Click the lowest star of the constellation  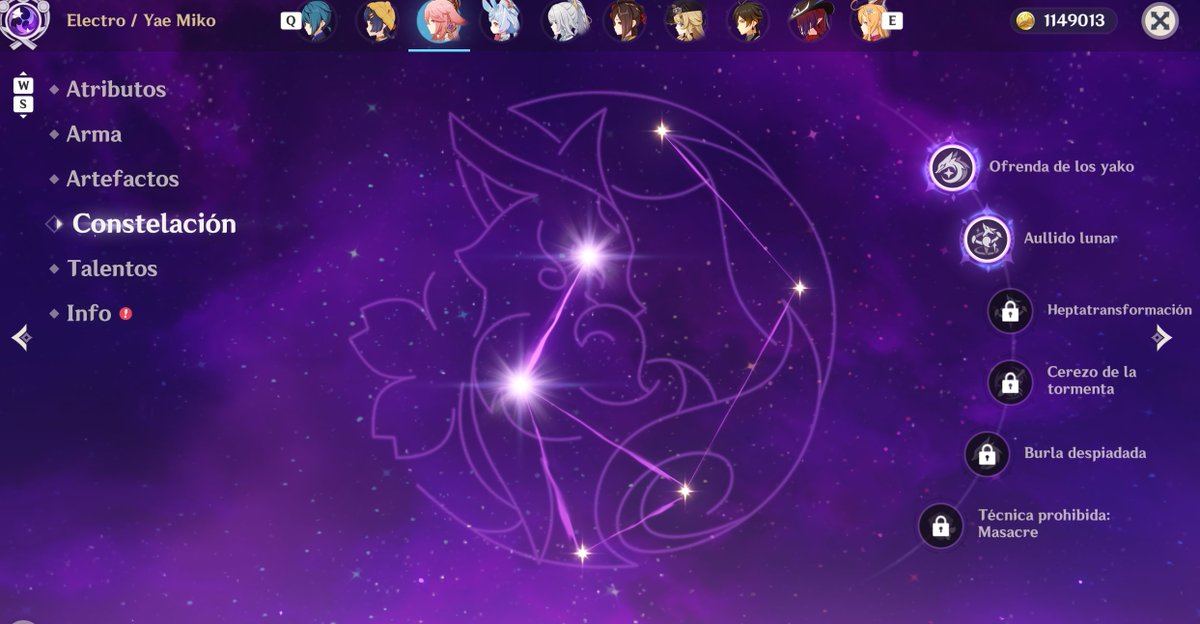[582, 552]
